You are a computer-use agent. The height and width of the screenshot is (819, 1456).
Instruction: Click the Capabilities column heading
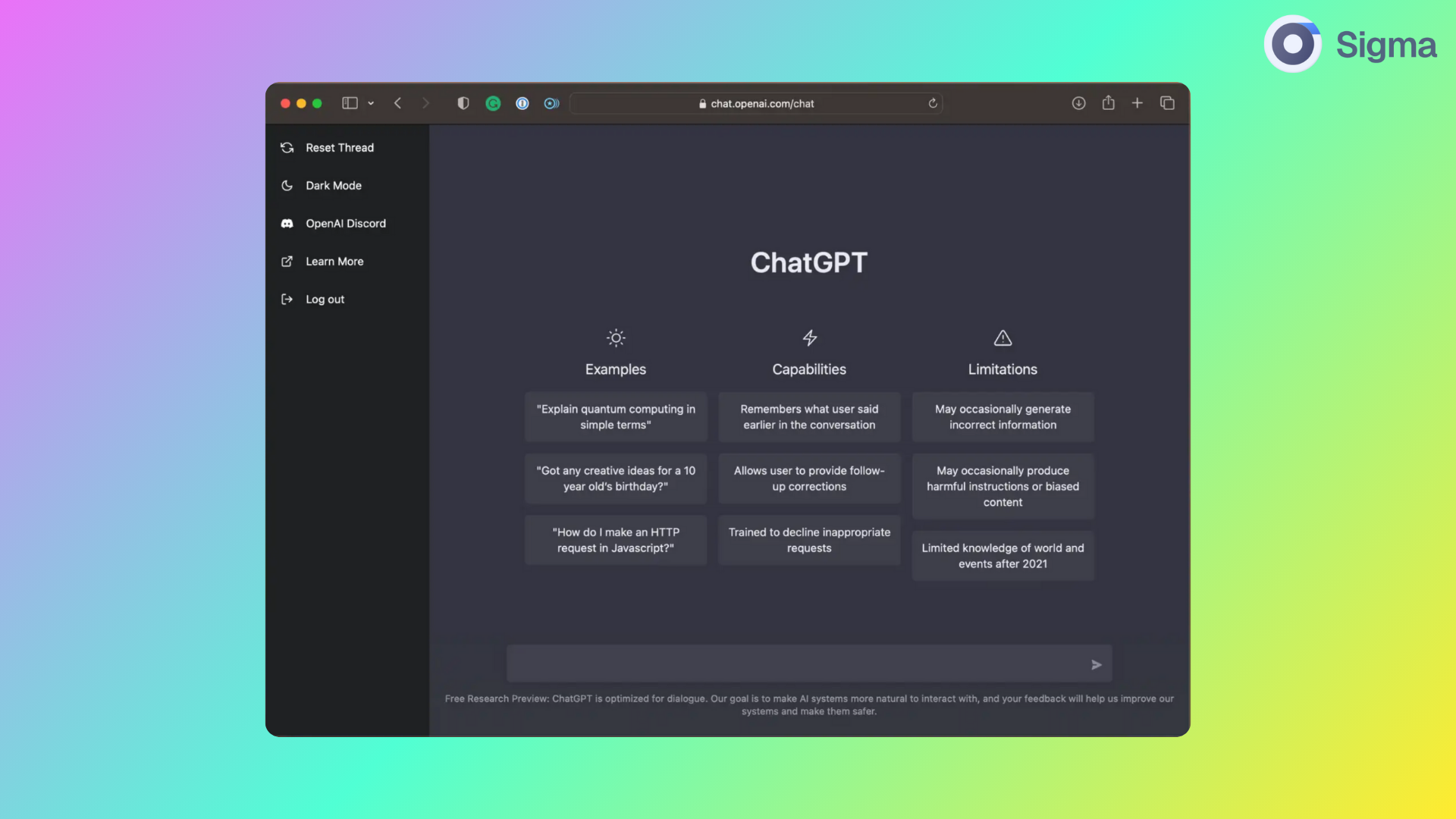(809, 369)
